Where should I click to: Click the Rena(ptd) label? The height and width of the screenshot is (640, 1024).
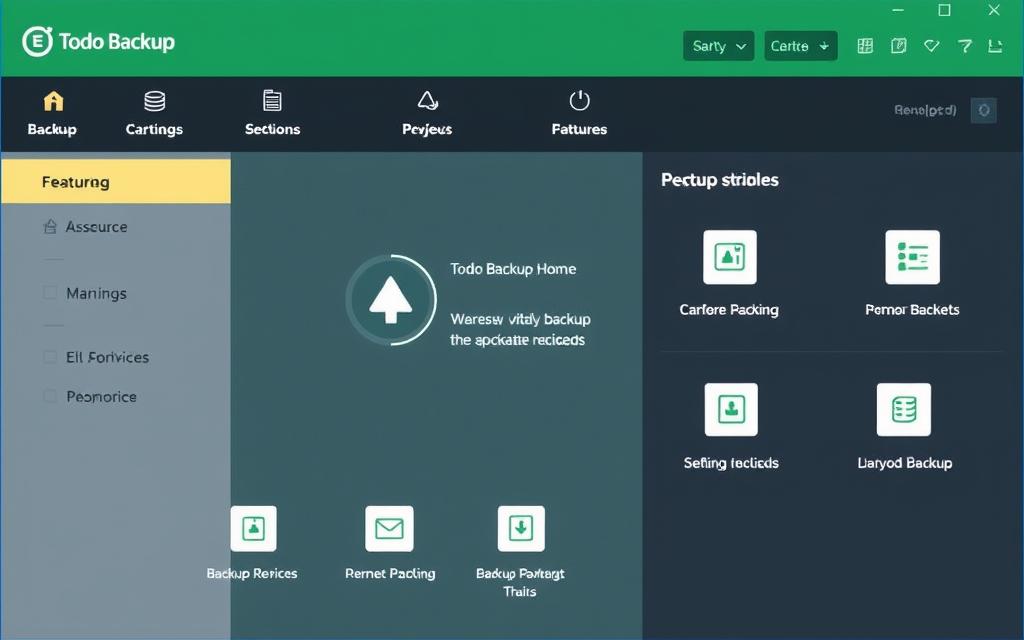click(925, 110)
